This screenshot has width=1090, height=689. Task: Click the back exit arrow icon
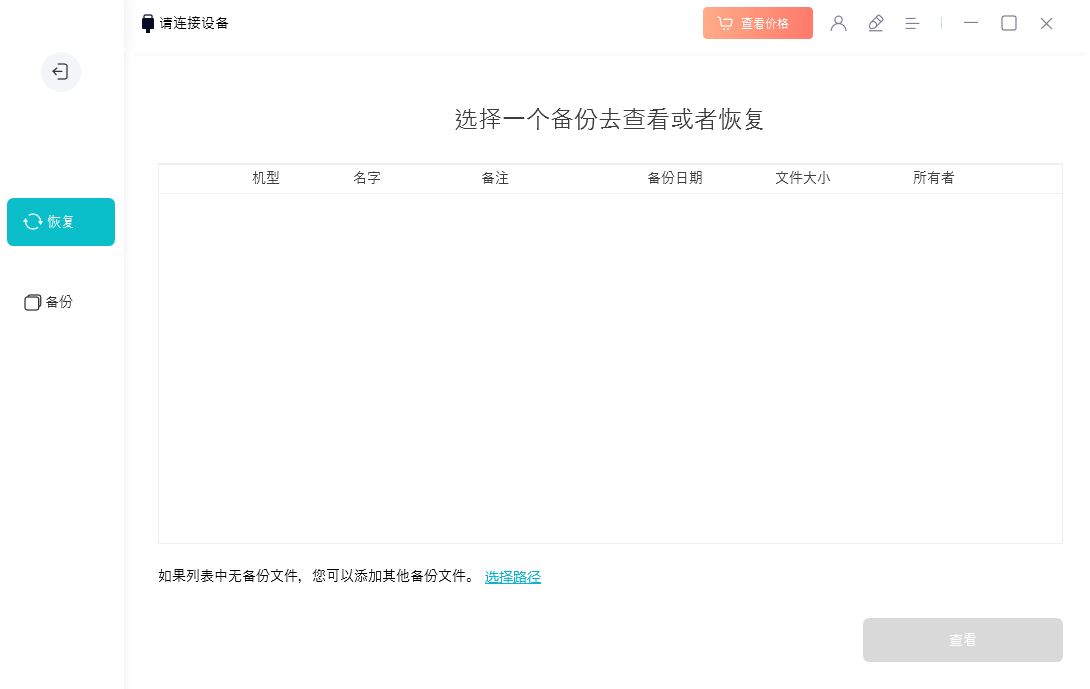tap(60, 72)
